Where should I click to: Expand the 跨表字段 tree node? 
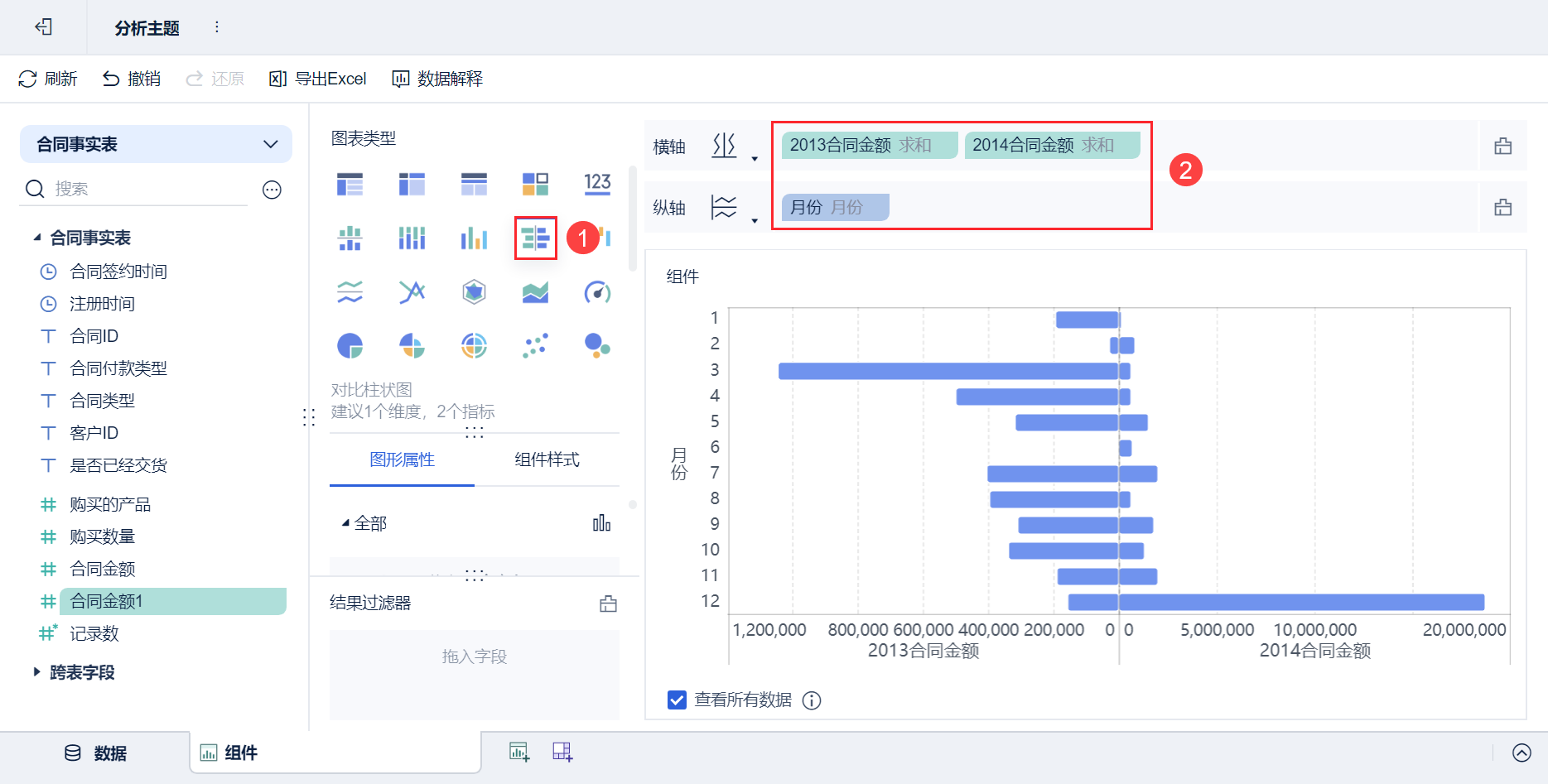click(x=37, y=672)
